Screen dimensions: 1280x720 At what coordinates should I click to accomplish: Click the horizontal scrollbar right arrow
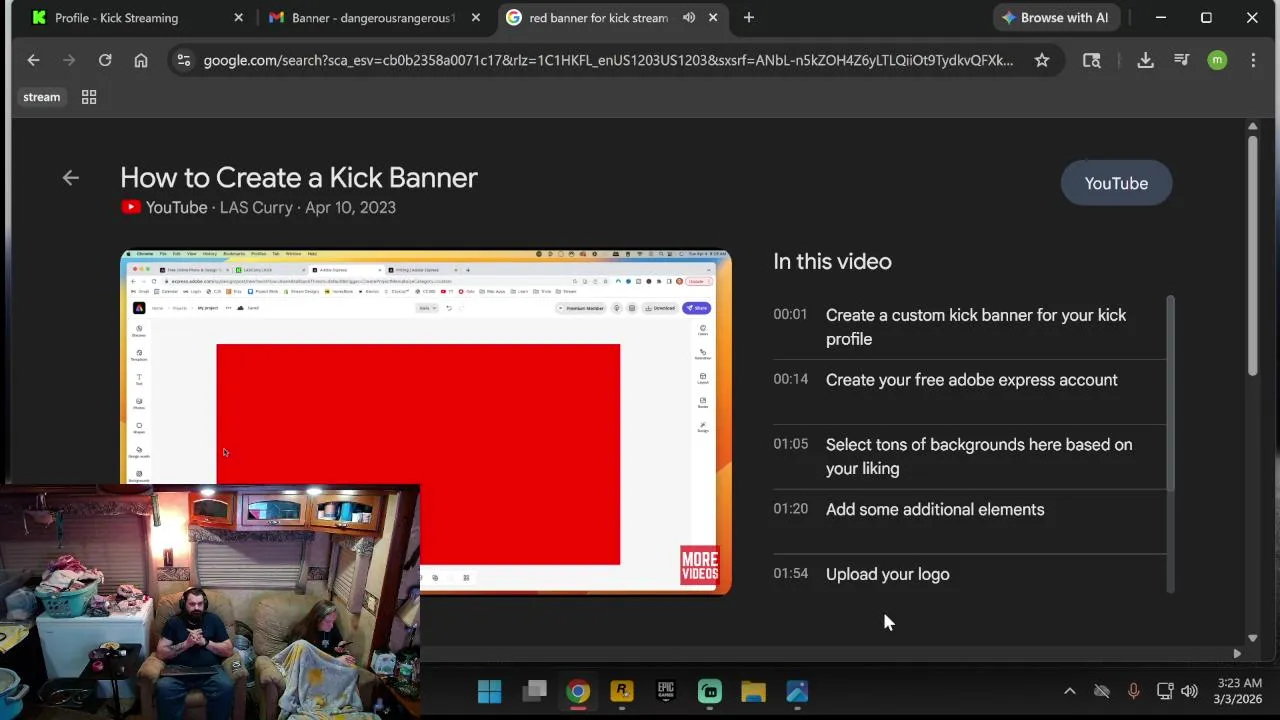1237,653
